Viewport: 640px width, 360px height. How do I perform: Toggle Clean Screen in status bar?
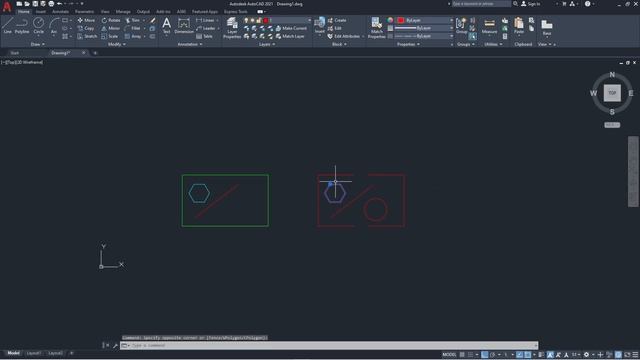pyautogui.click(x=627, y=355)
